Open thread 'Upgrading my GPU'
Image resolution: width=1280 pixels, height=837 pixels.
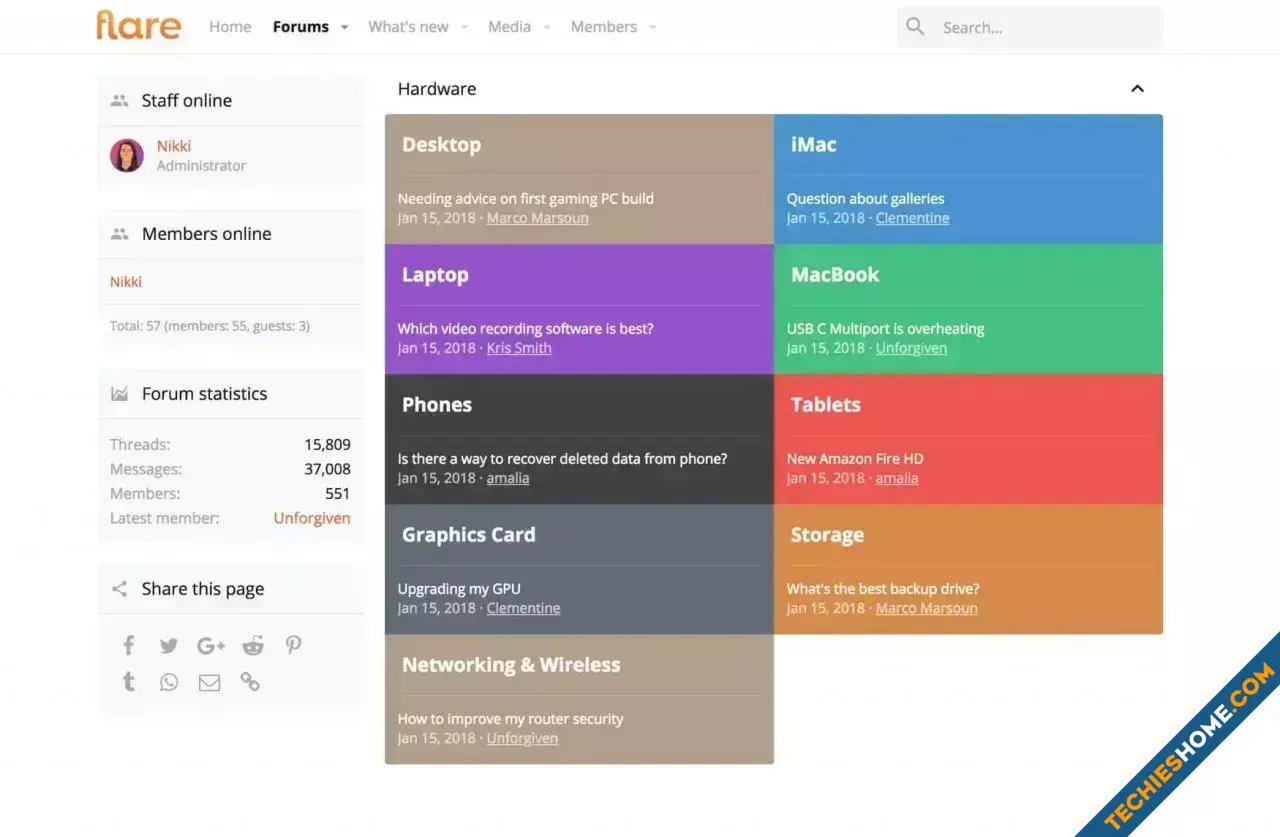coord(459,589)
